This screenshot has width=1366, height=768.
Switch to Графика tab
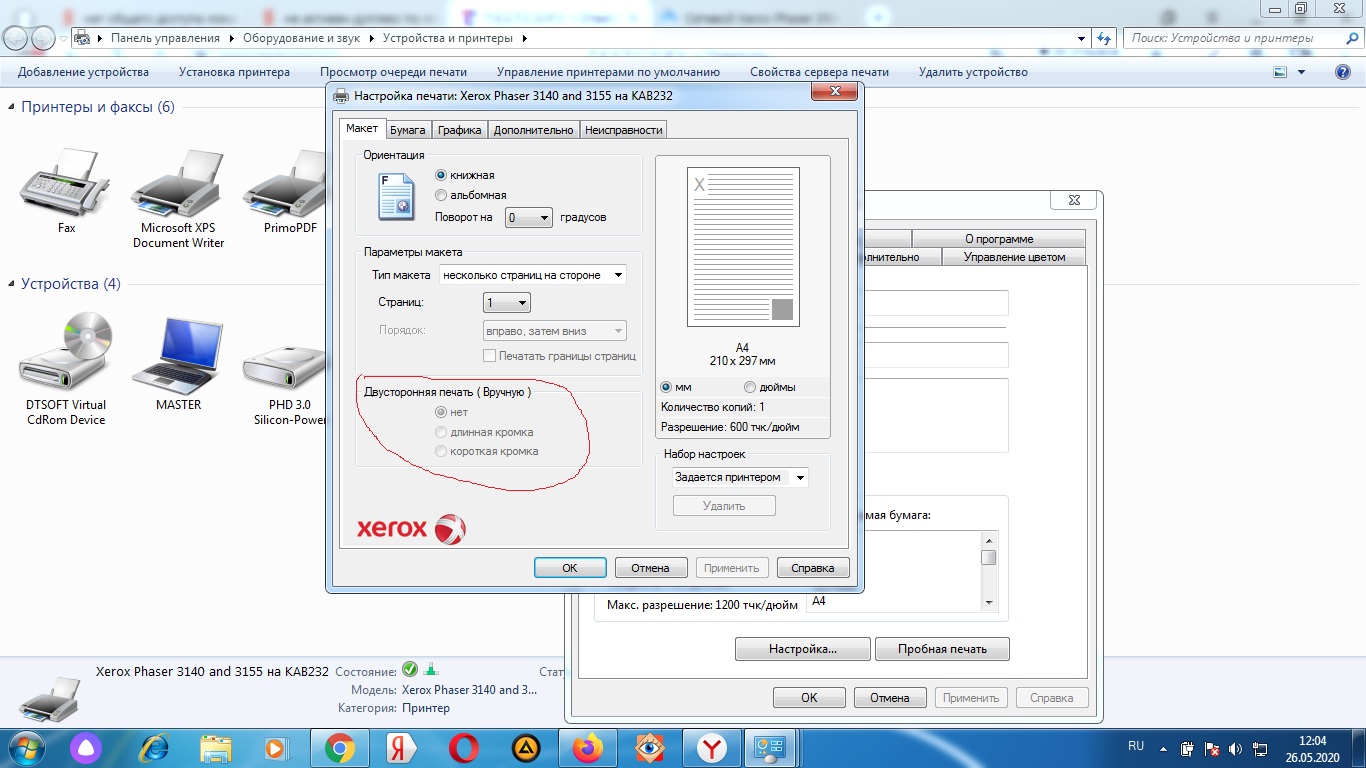(x=460, y=130)
